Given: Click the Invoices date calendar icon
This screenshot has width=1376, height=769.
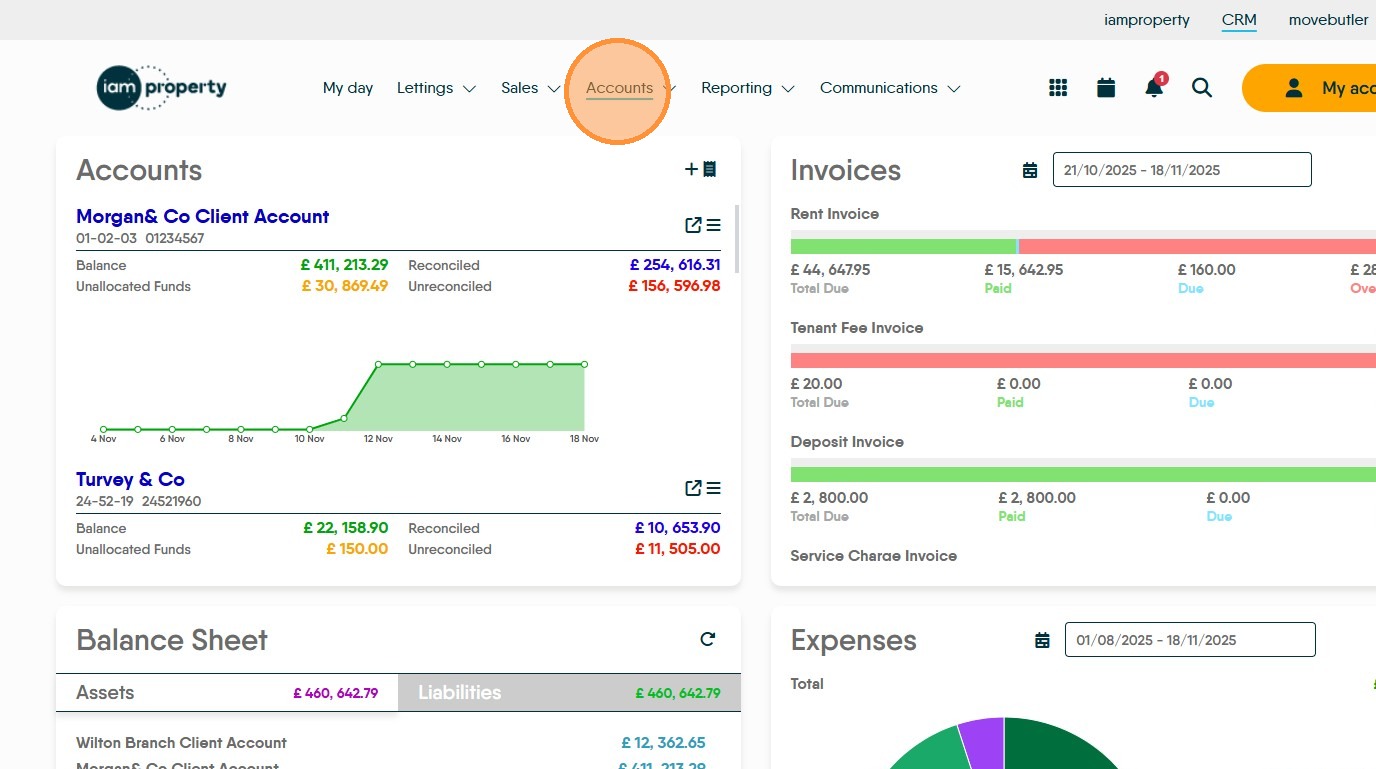Looking at the screenshot, I should point(1030,171).
